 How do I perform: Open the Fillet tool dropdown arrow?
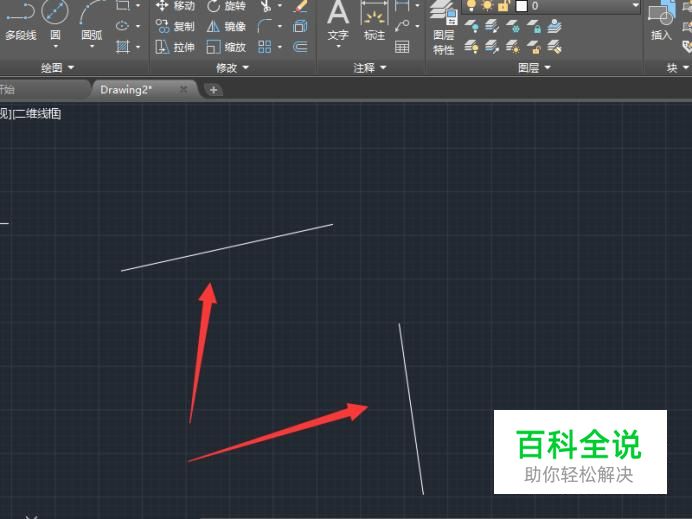pos(280,26)
